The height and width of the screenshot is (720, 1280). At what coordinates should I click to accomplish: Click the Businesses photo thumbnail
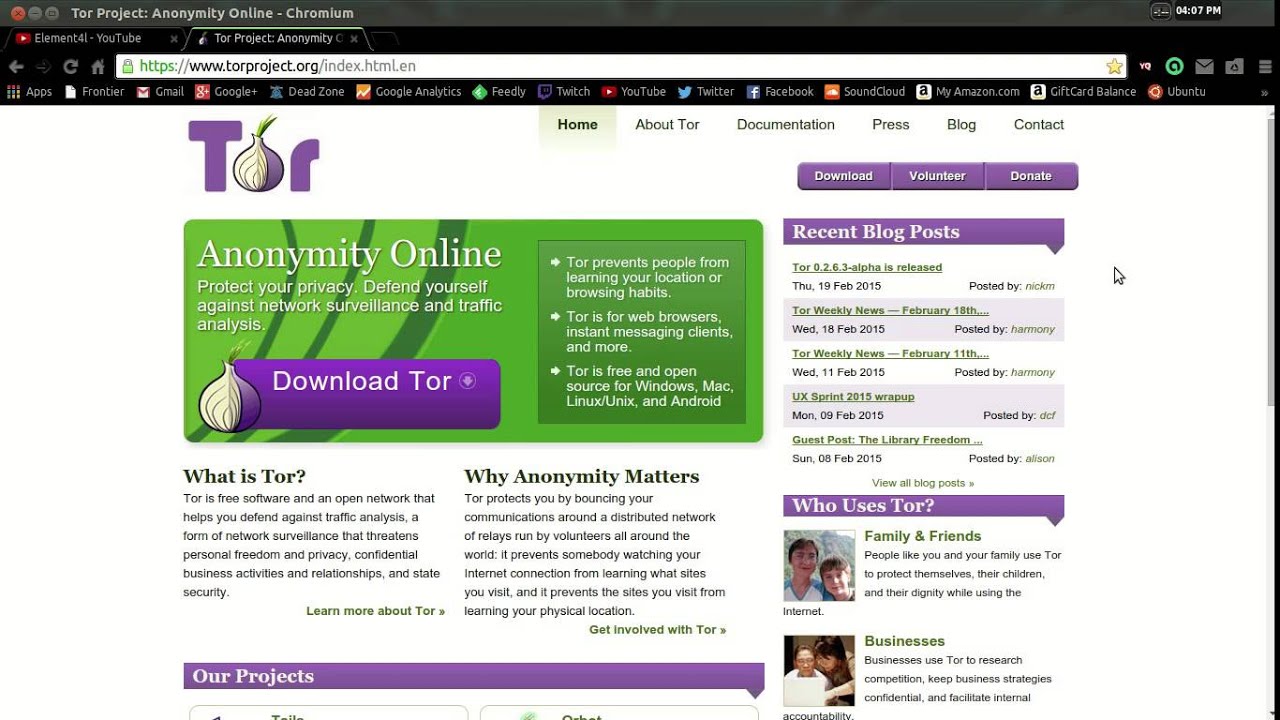point(819,671)
